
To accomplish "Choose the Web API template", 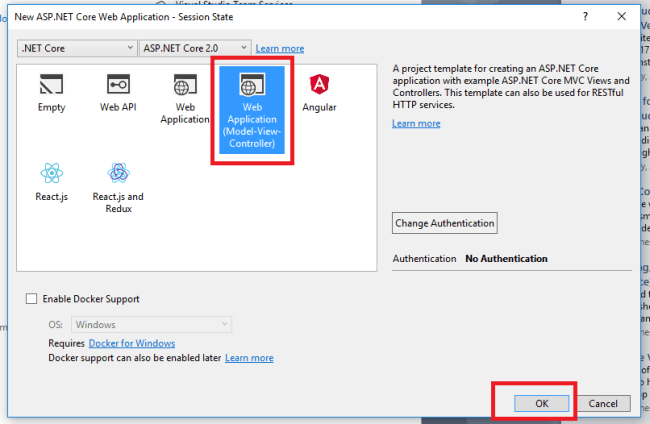I will point(118,93).
